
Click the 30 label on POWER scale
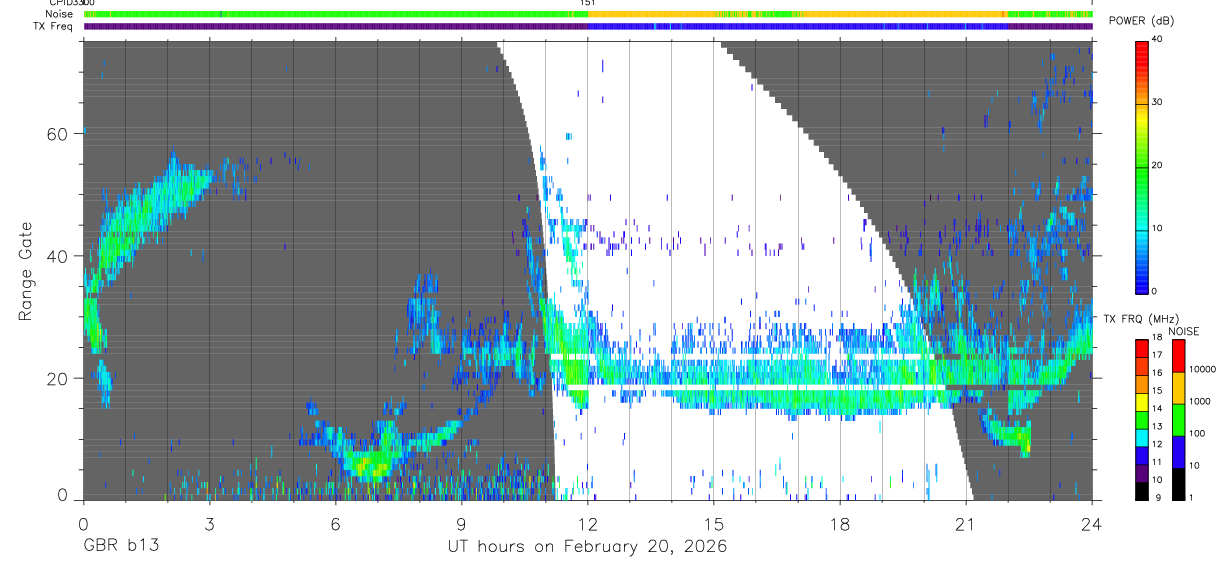1157,102
